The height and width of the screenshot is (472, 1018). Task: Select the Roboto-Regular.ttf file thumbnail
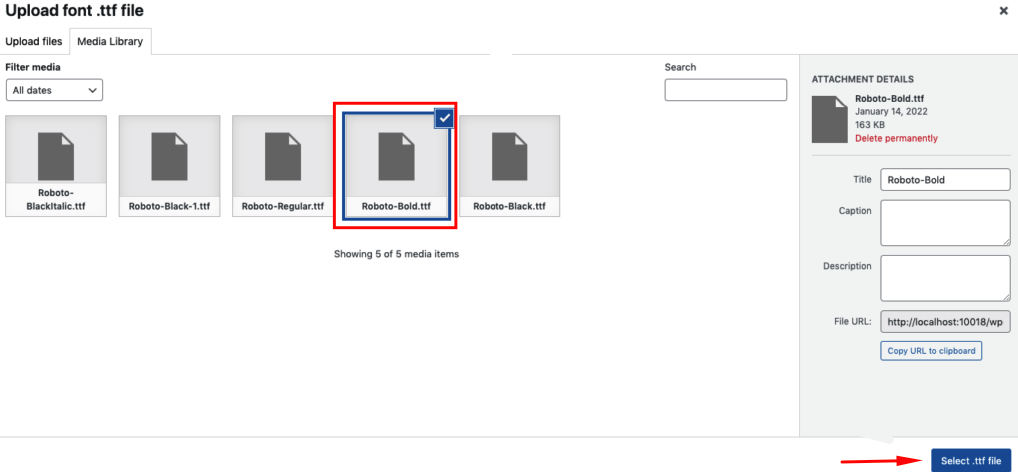click(283, 166)
